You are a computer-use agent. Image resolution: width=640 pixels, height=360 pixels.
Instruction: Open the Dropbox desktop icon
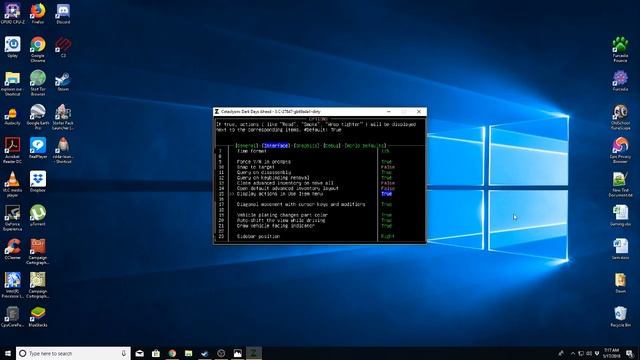(38, 182)
